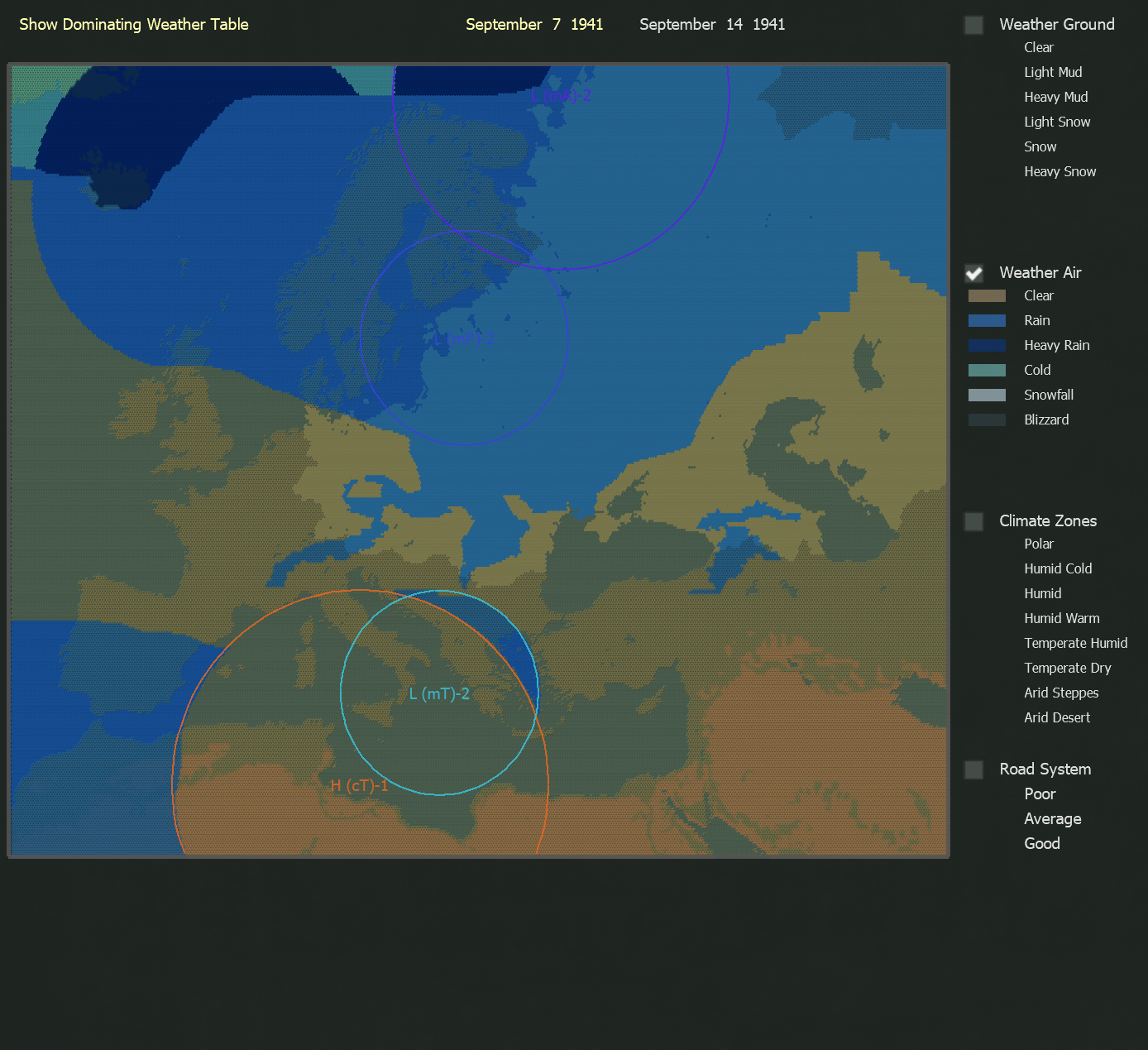This screenshot has width=1148, height=1050.
Task: Open Show Dominating Weather Table
Action: tap(134, 25)
